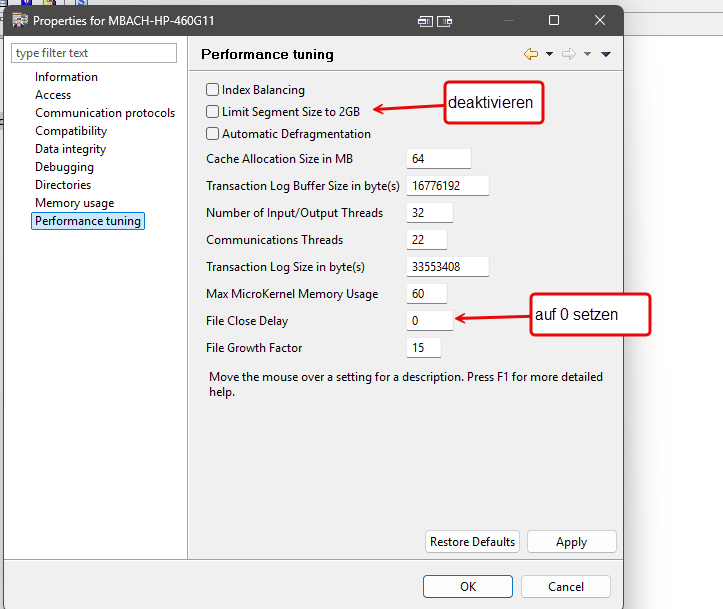The height and width of the screenshot is (609, 723).
Task: Close the Properties dialog with X
Action: pyautogui.click(x=600, y=20)
